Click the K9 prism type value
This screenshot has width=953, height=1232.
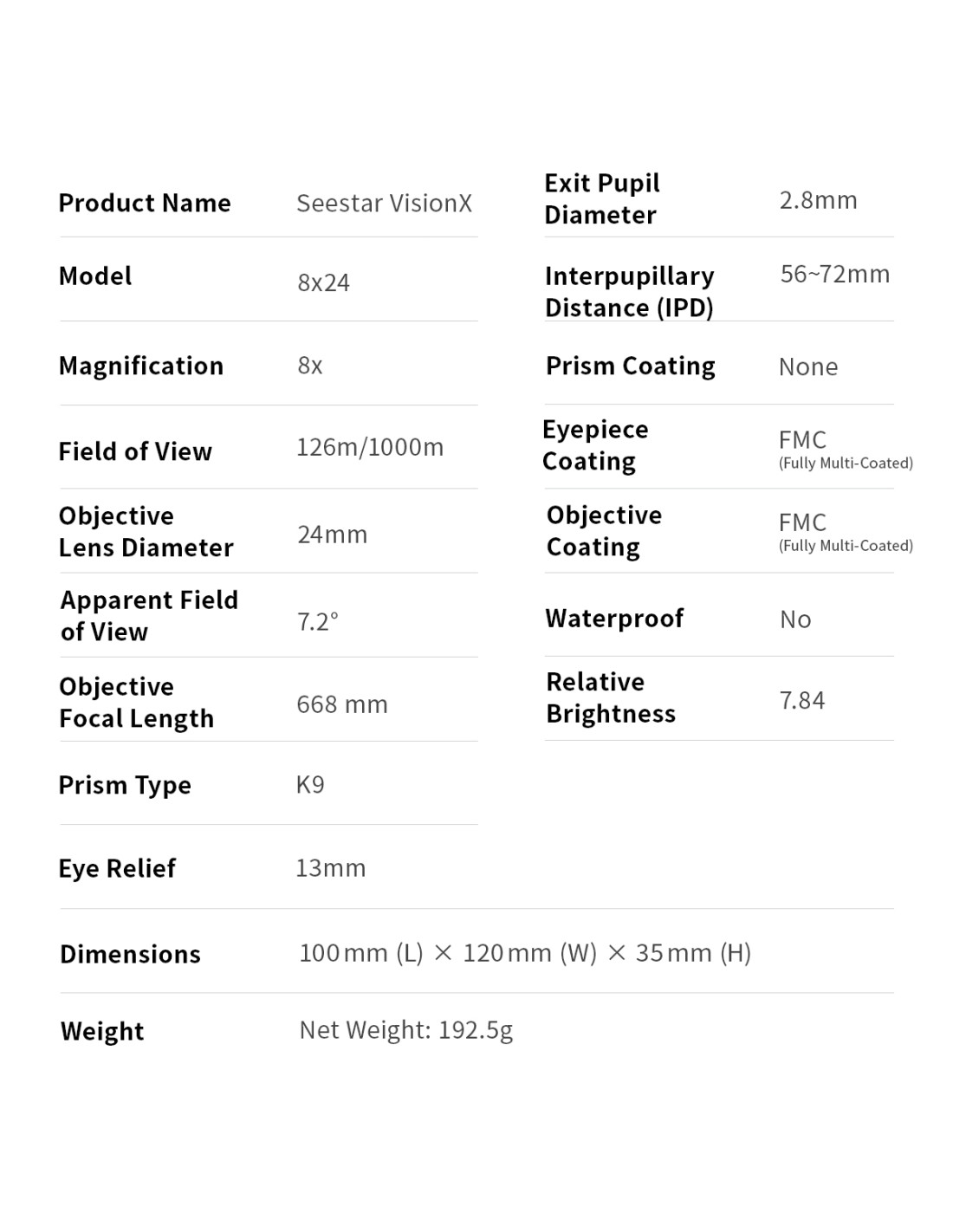310,785
